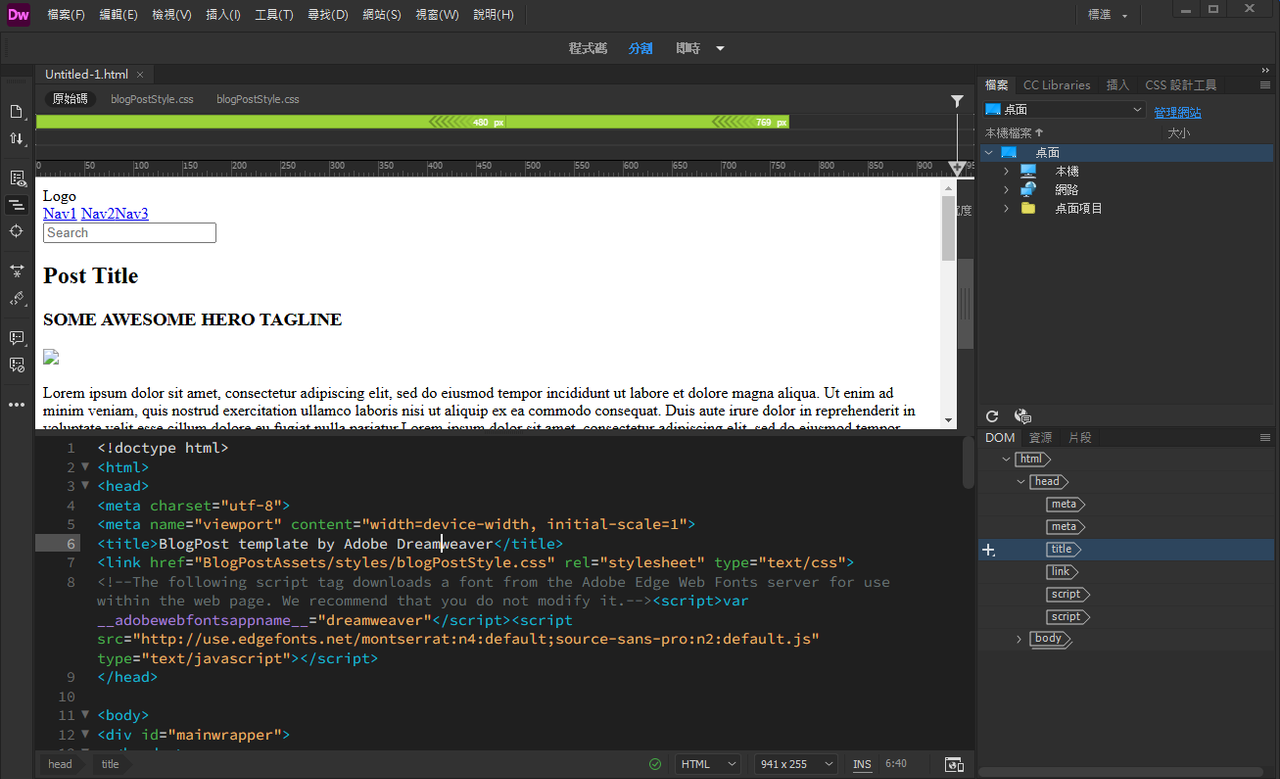This screenshot has height=779, width=1280.
Task: Open first blogPostStyle.css related file
Action: click(152, 99)
